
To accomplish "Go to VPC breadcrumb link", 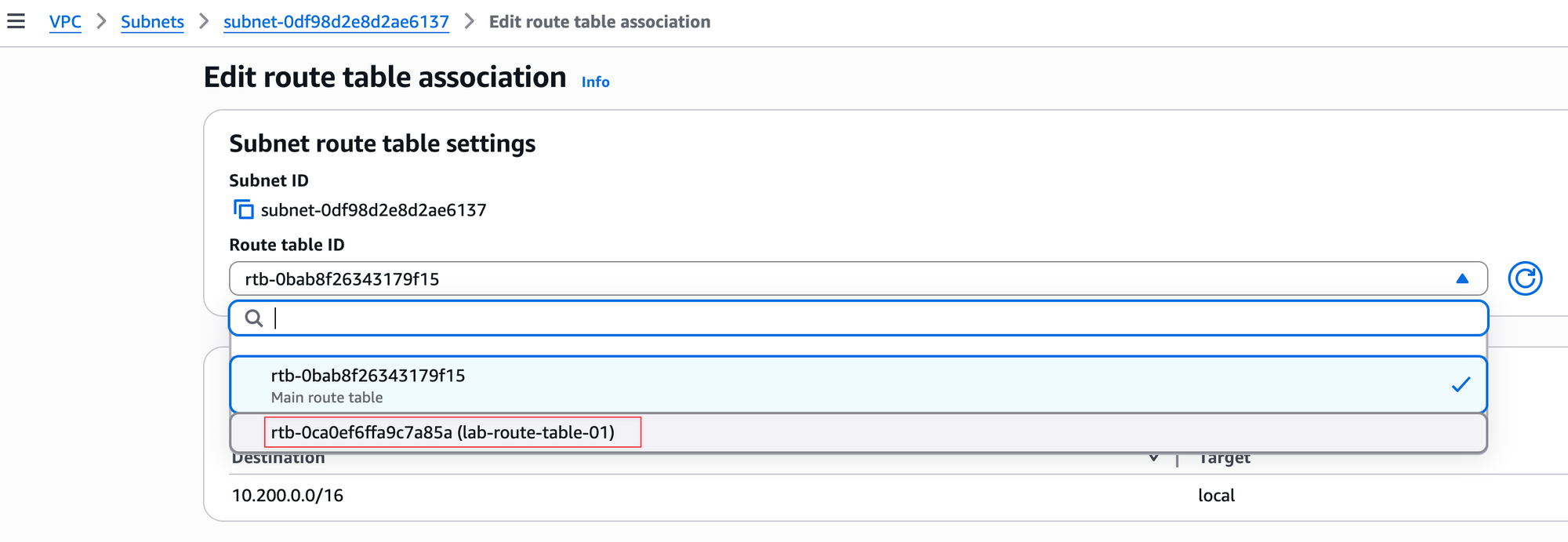I will pos(65,22).
